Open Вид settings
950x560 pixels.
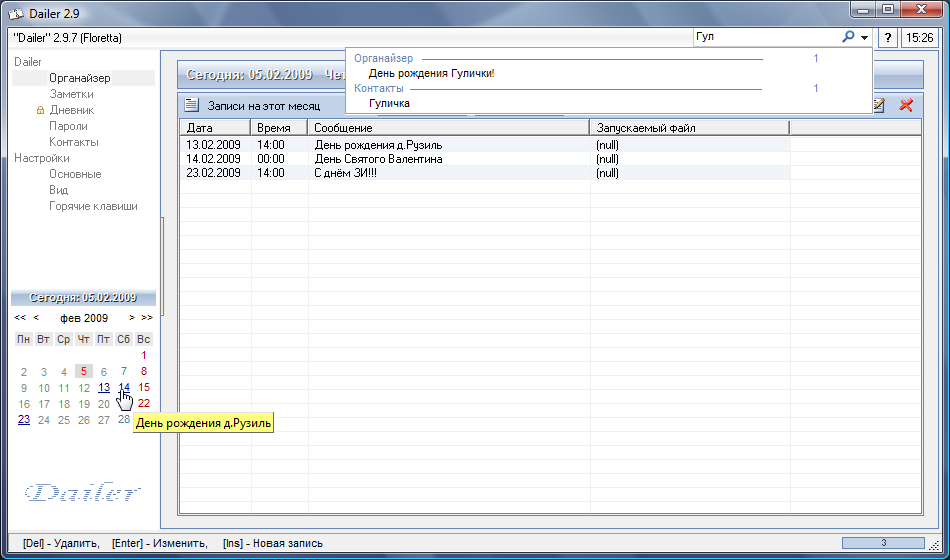pos(58,190)
